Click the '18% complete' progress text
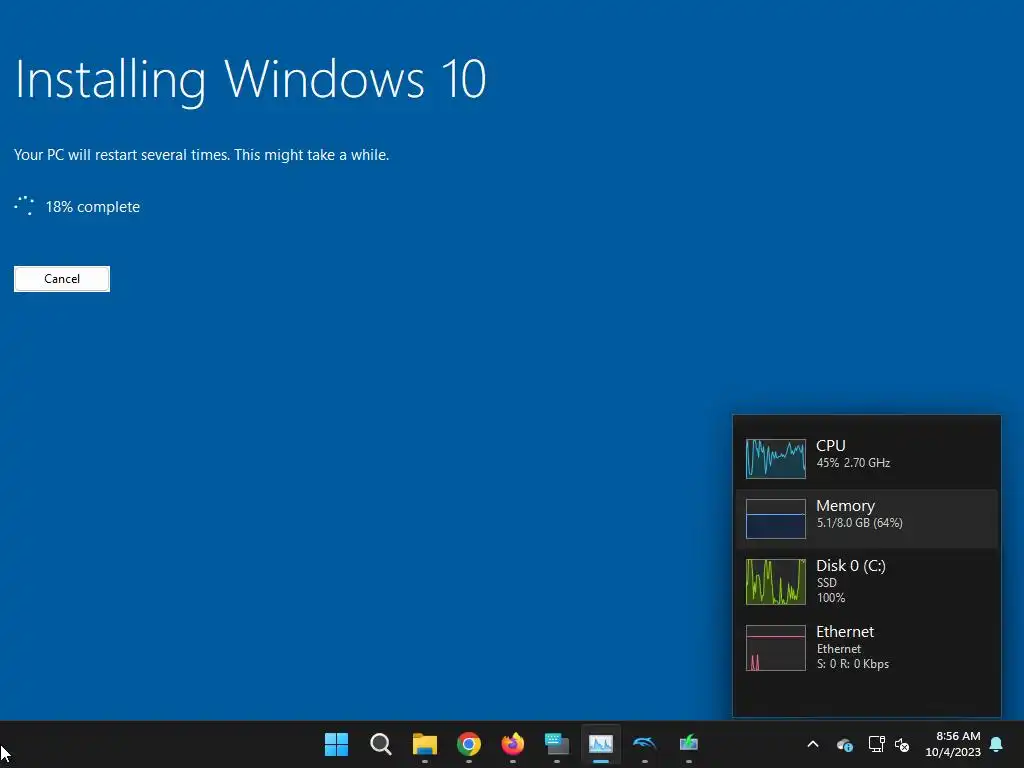The width and height of the screenshot is (1024, 768). point(93,207)
